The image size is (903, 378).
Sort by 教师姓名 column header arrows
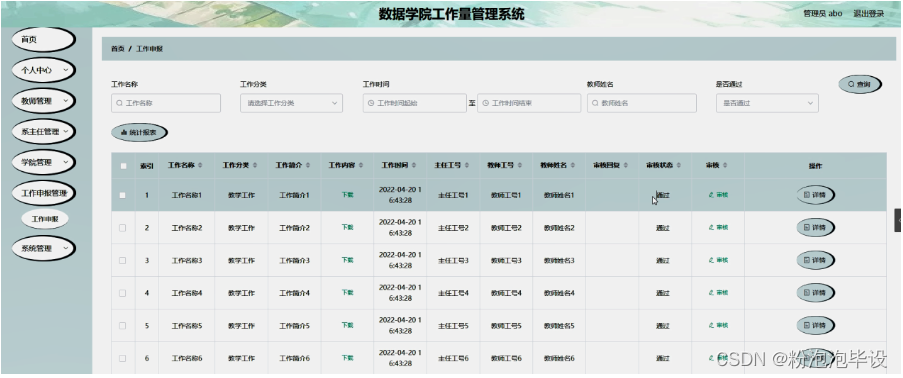click(x=572, y=165)
